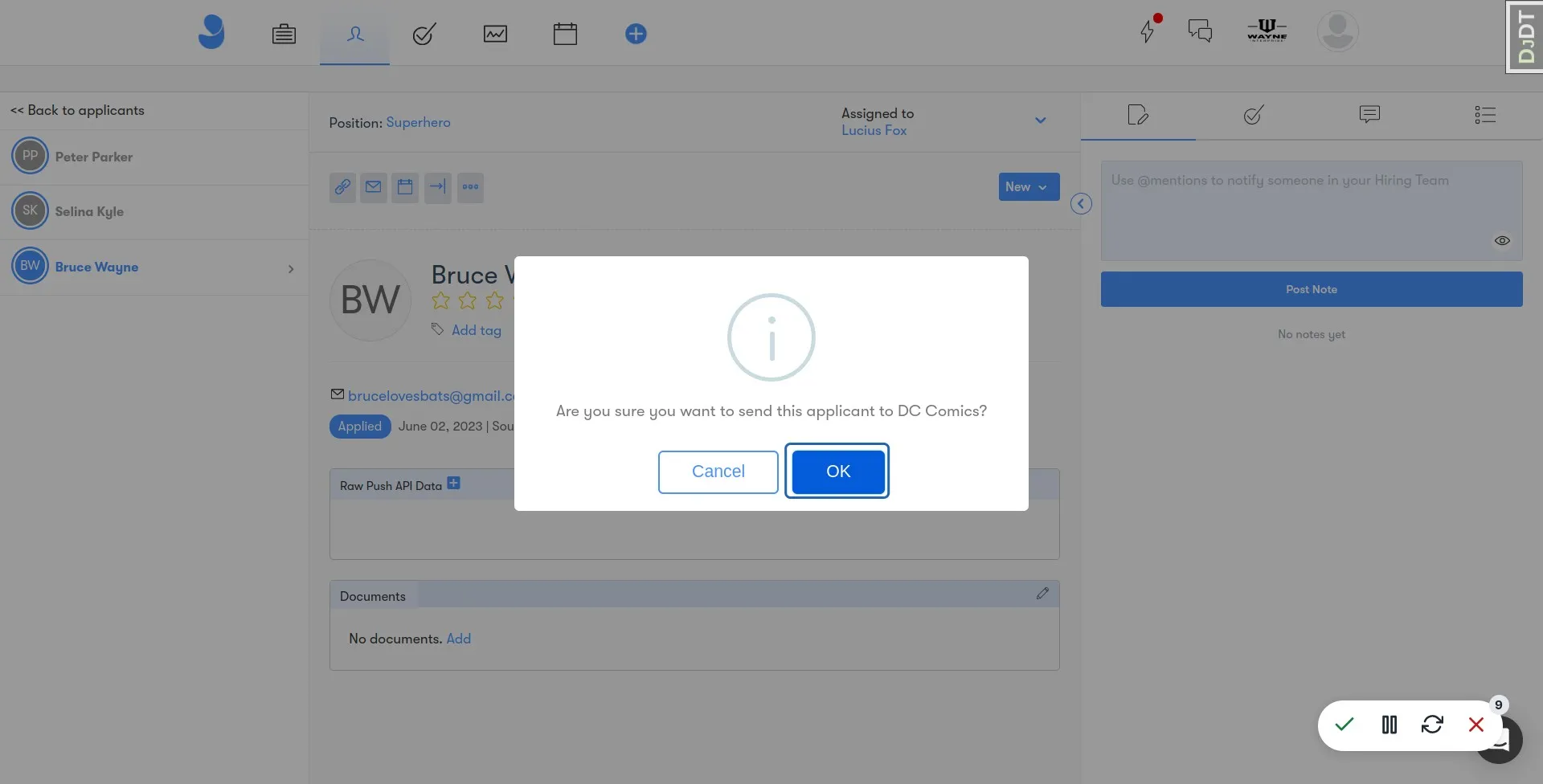Click the Add tag link
The width and height of the screenshot is (1543, 784).
pos(477,330)
